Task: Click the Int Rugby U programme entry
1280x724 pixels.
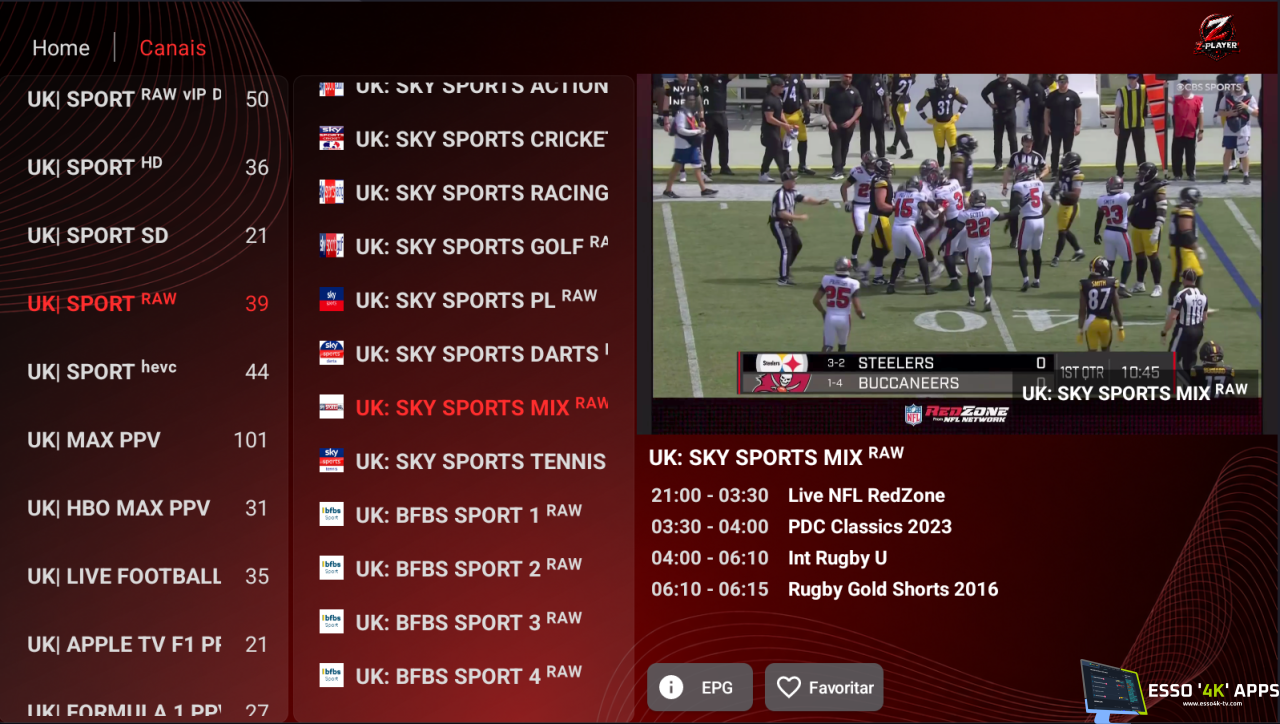Action: (x=838, y=558)
